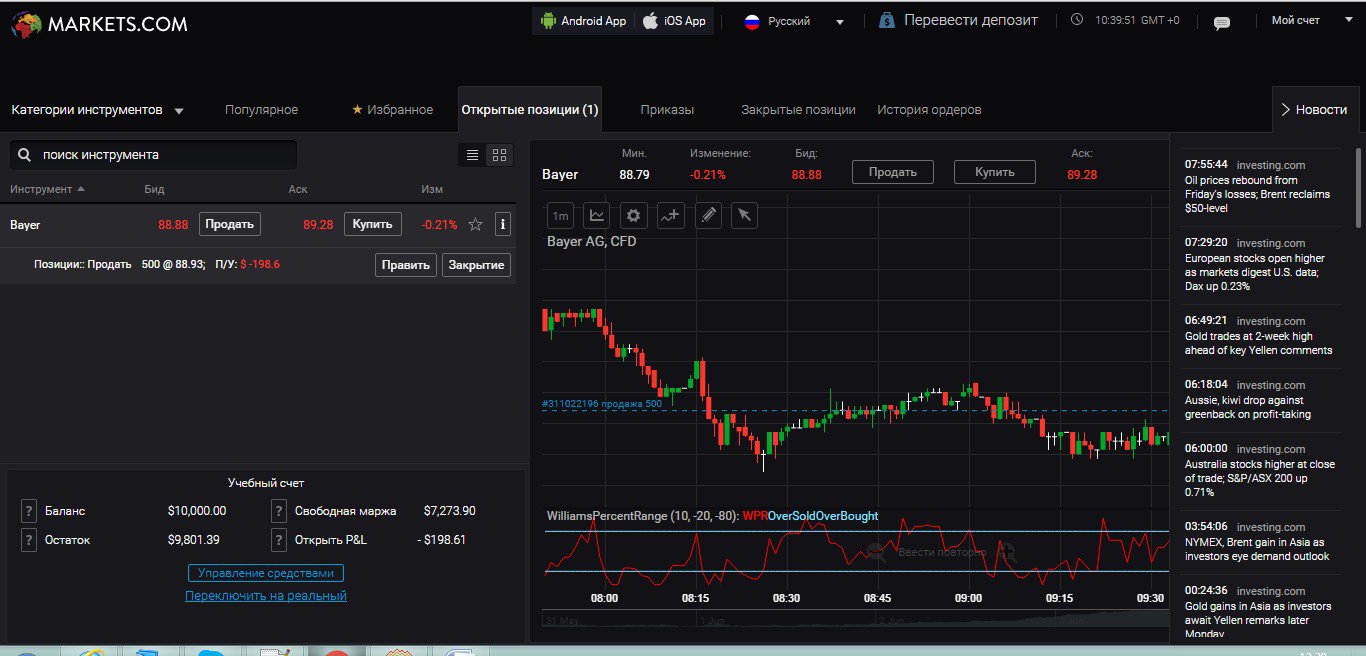Click the help icon next to Остаток
This screenshot has width=1366, height=656.
click(x=29, y=540)
